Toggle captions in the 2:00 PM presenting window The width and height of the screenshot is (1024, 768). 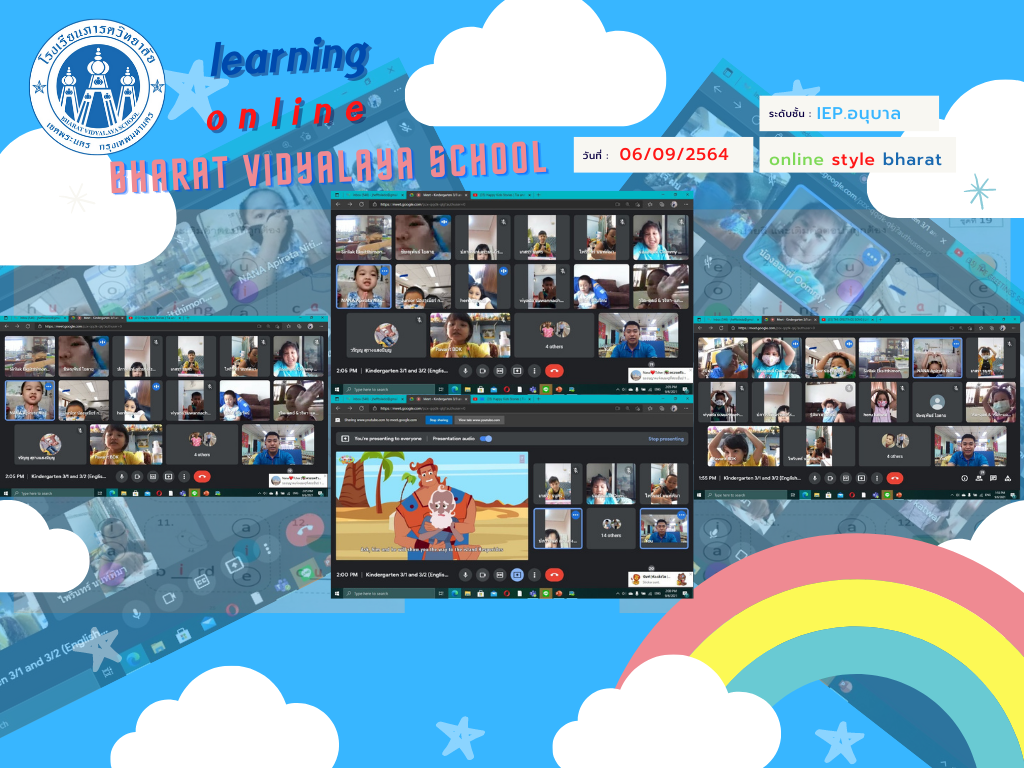(500, 575)
